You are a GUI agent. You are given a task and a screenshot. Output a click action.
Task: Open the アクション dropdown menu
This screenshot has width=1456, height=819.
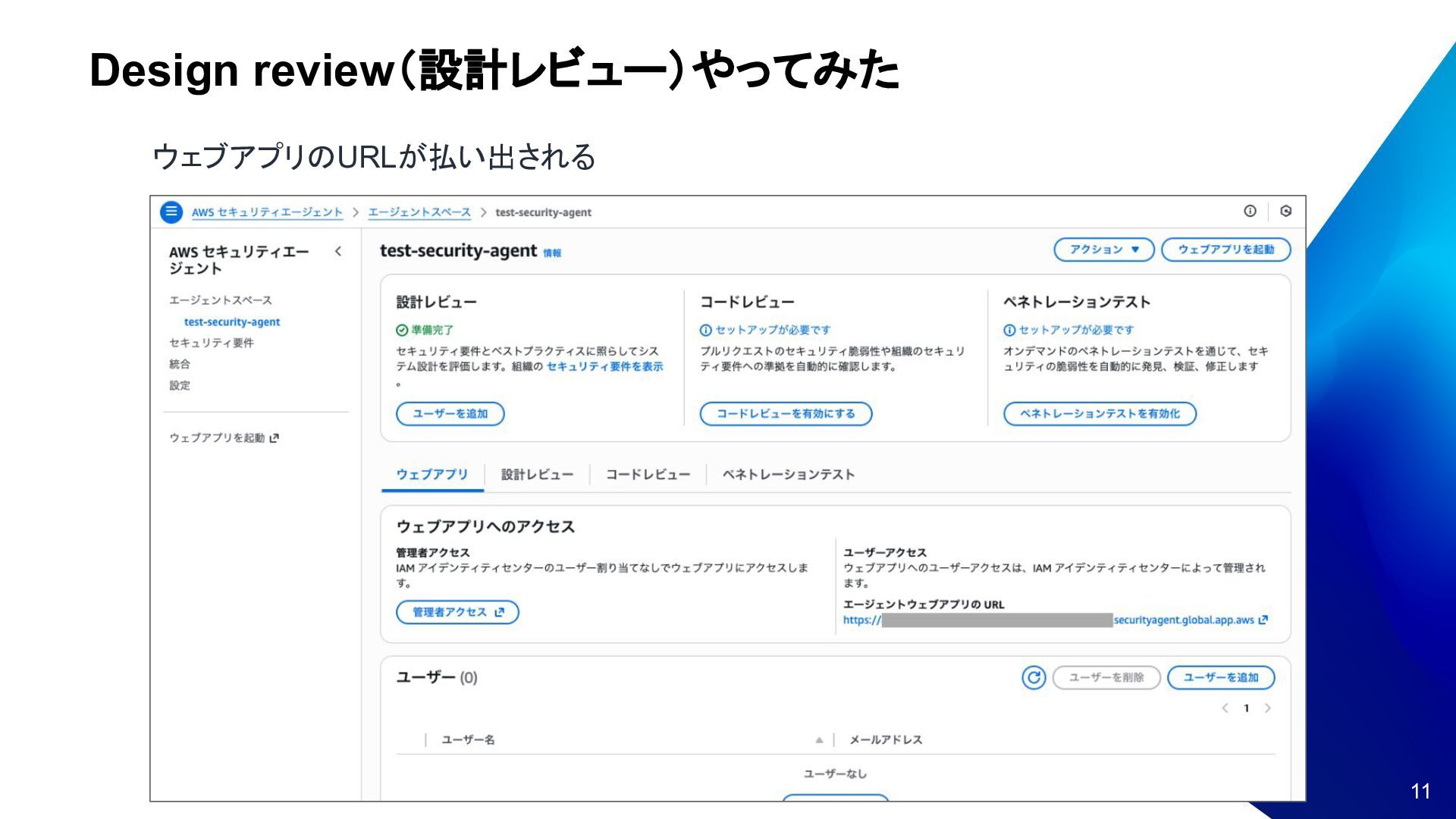click(x=1103, y=249)
